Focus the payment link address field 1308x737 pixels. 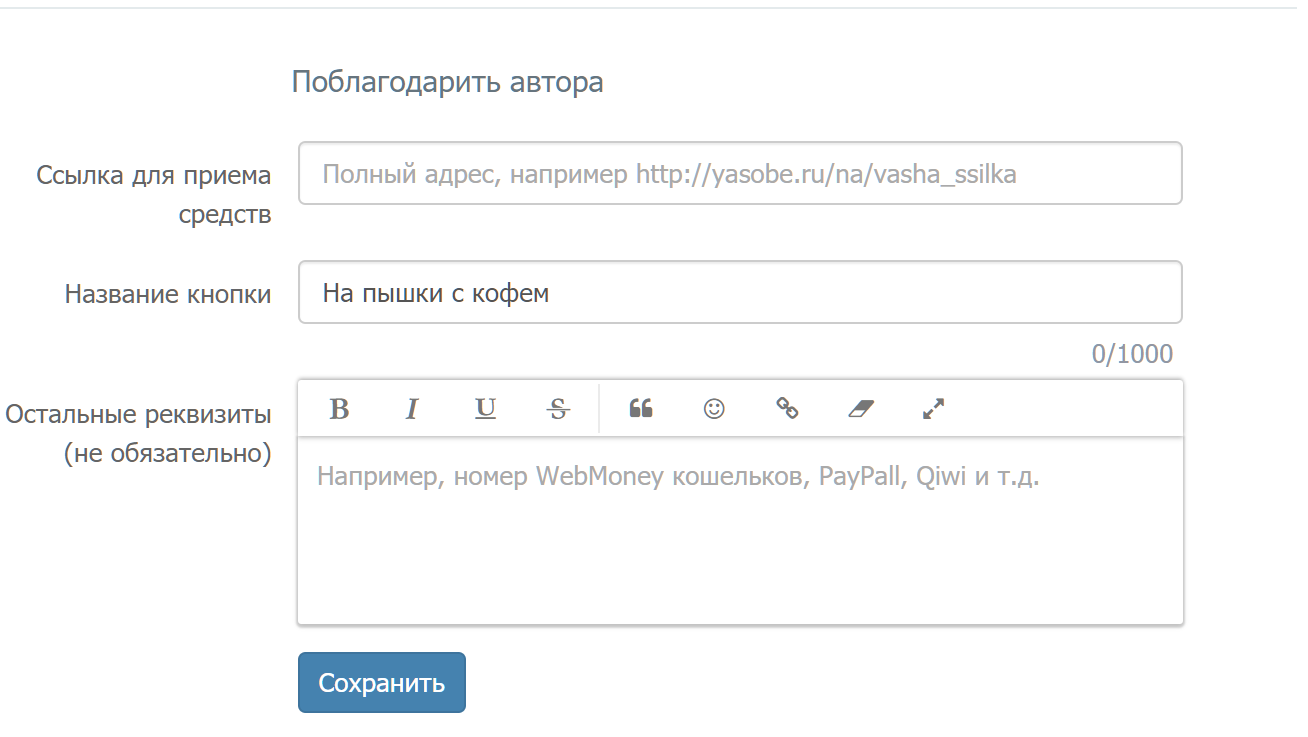pyautogui.click(x=740, y=174)
